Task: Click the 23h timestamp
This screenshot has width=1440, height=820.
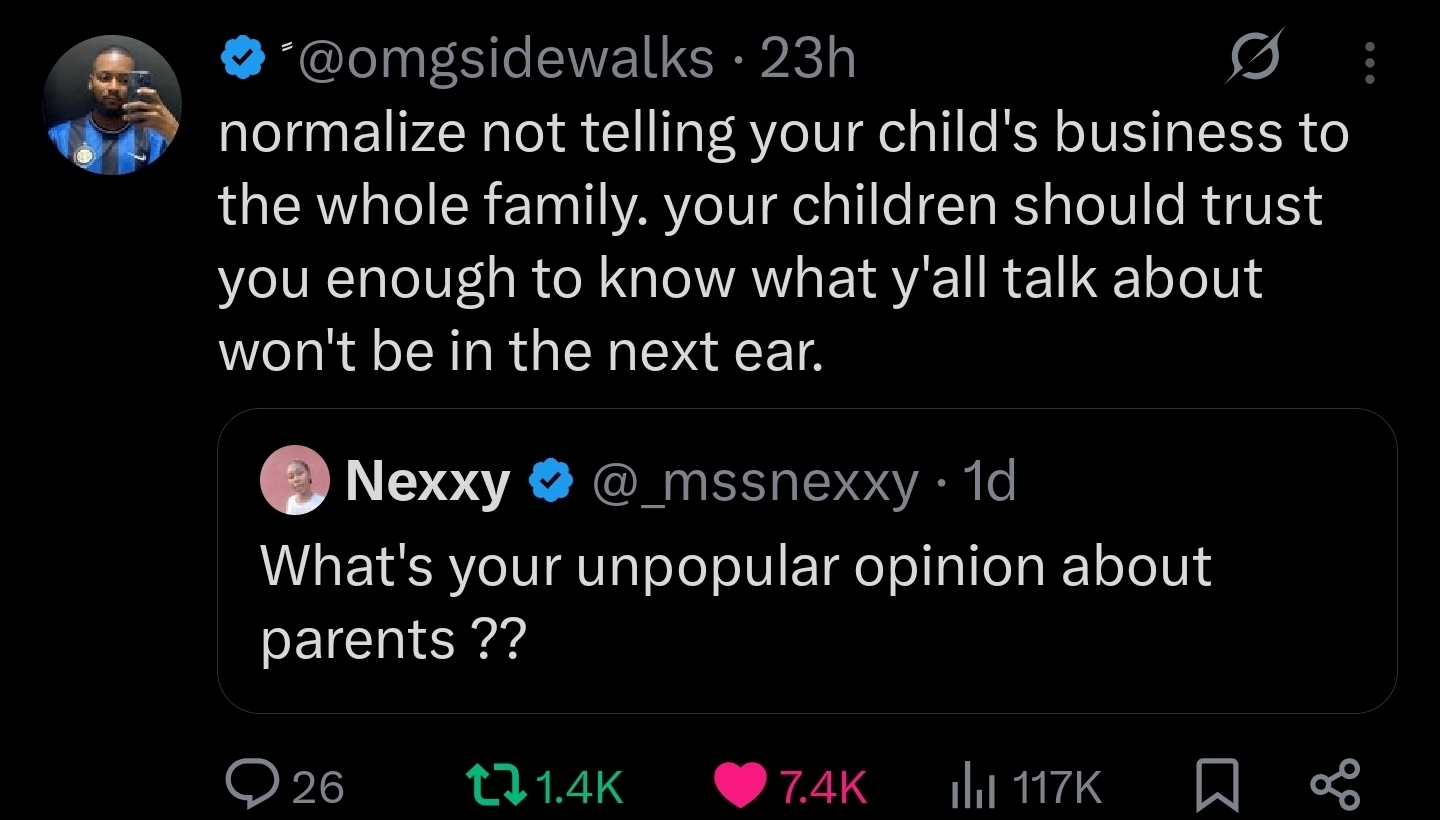Action: pos(808,61)
